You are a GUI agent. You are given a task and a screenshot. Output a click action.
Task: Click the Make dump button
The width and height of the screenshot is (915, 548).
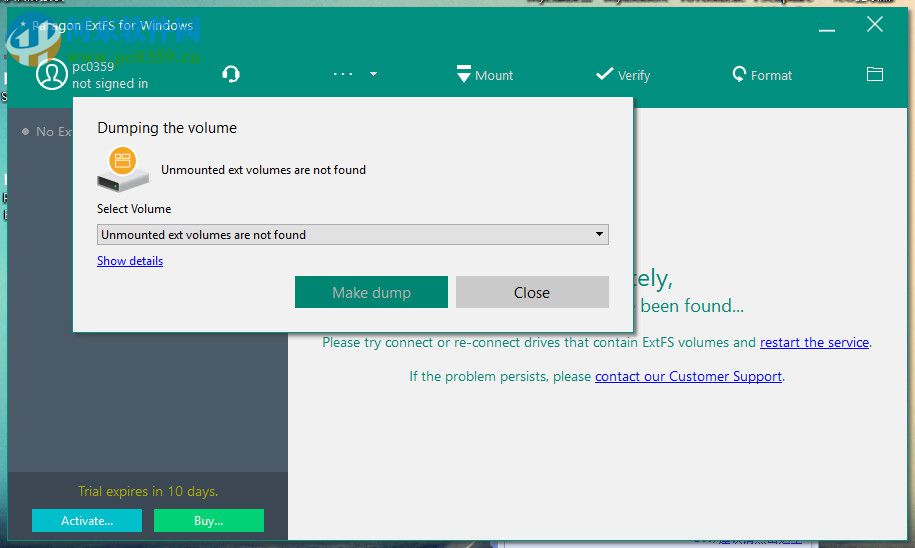(x=371, y=292)
